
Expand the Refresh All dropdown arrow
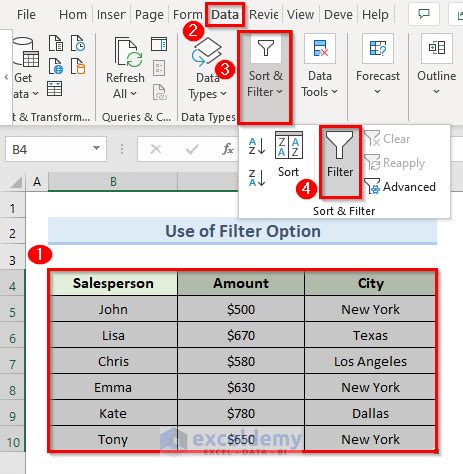133,94
